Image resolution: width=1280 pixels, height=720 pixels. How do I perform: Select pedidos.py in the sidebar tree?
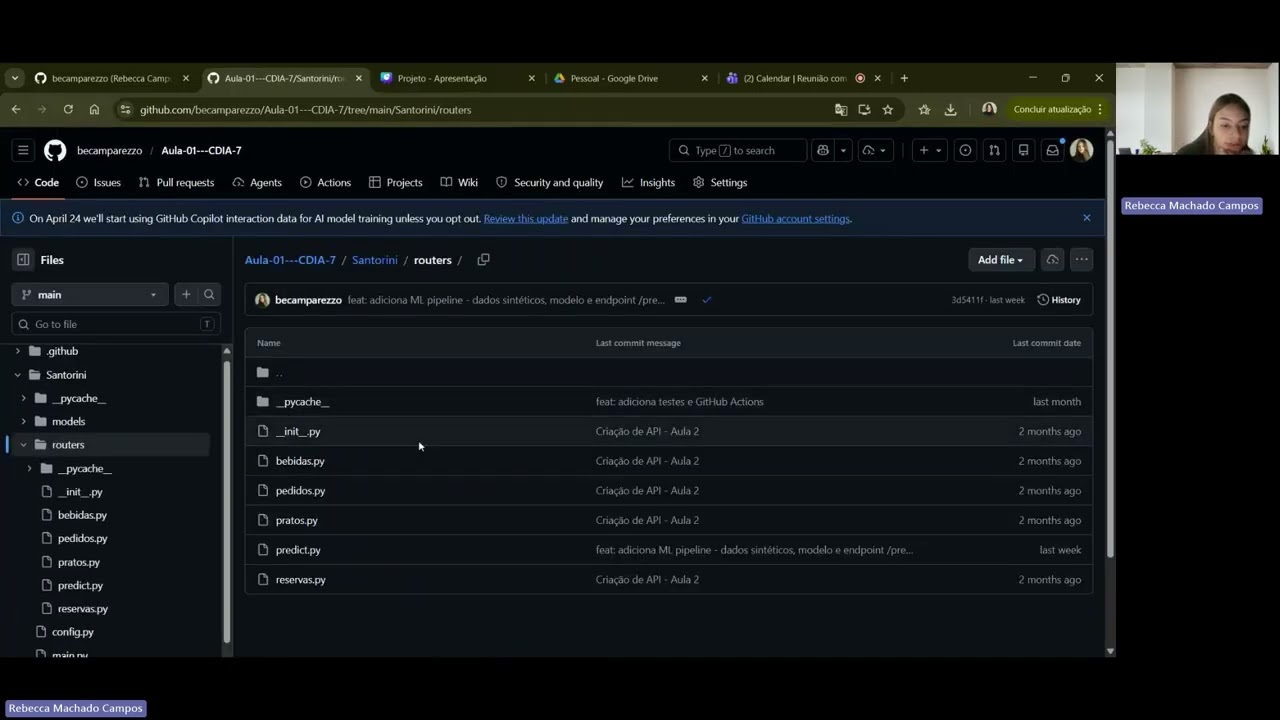(82, 538)
